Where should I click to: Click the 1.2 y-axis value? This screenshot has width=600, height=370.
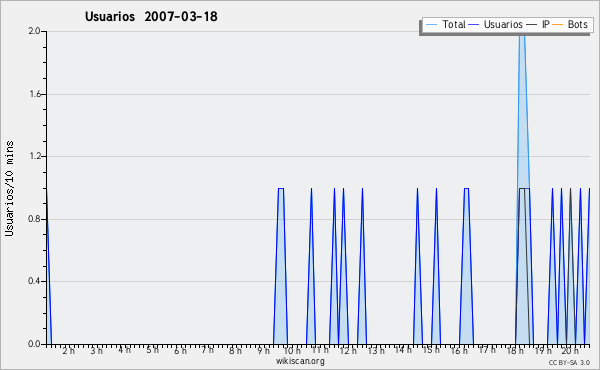tap(34, 156)
